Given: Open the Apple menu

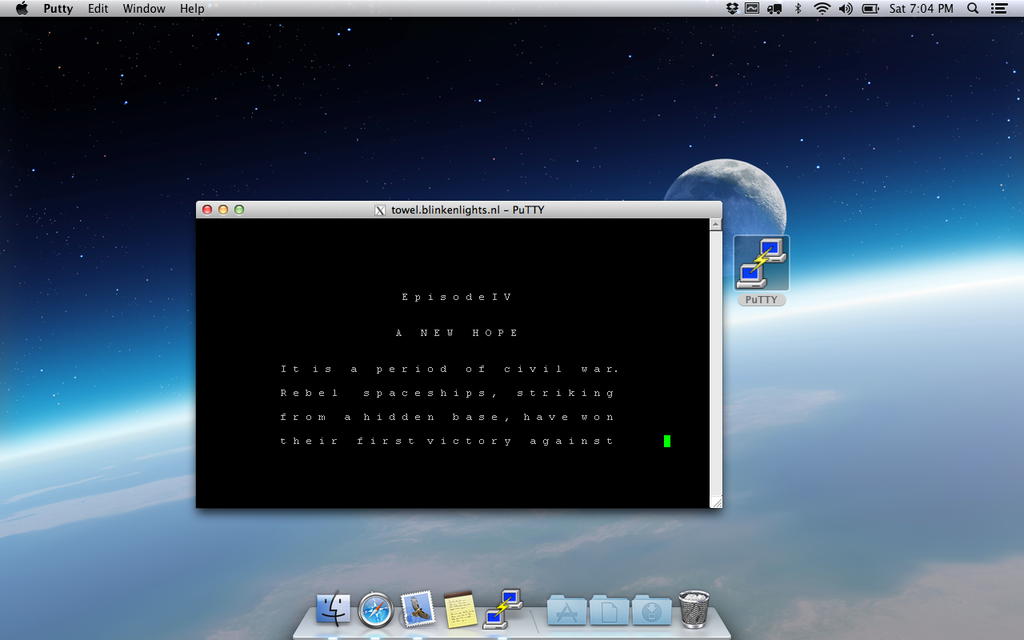Looking at the screenshot, I should [x=22, y=8].
